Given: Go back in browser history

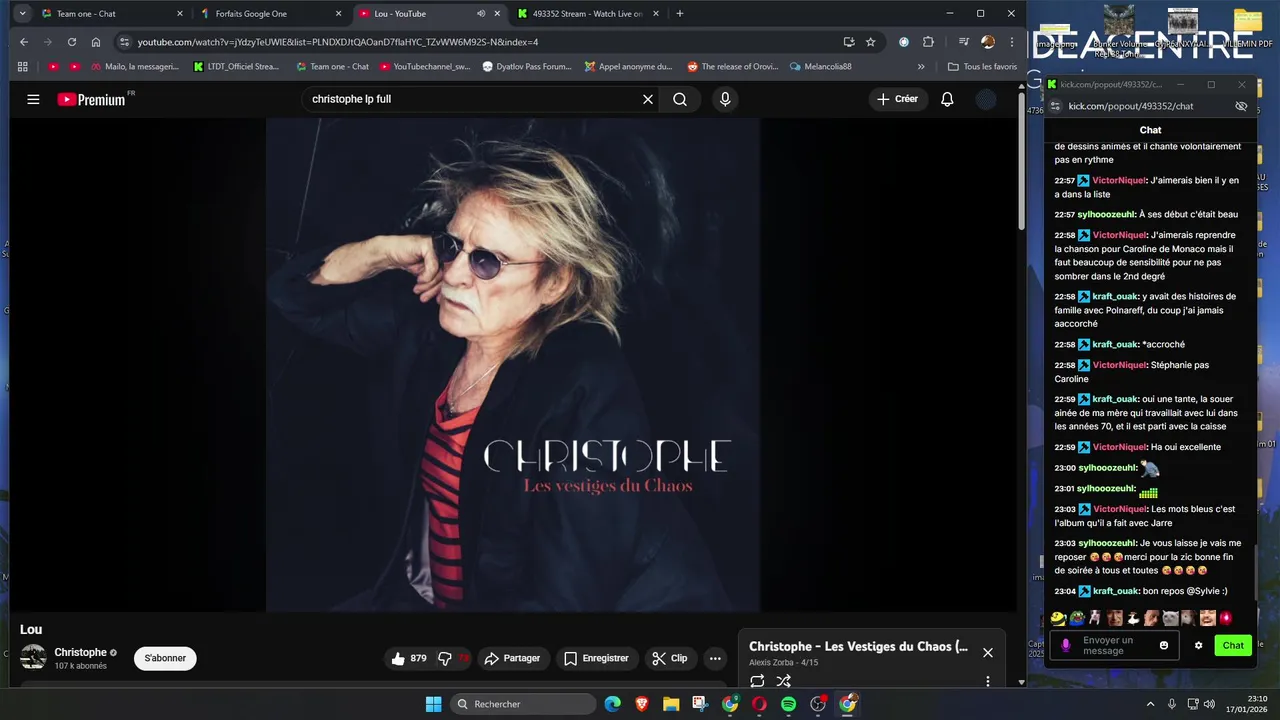Looking at the screenshot, I should coord(24,42).
